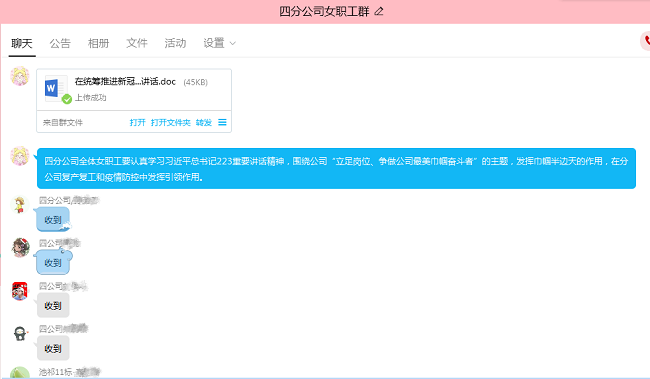
Task: Switch to the 相册 tab
Action: [x=98, y=43]
